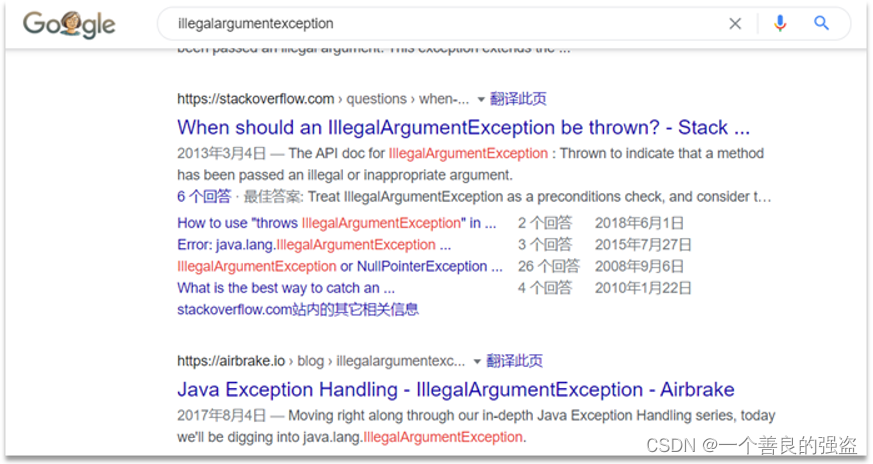Screen dimensions: 873x464
Task: Click the 2017年8月4日 snippet date
Action: (x=222, y=415)
